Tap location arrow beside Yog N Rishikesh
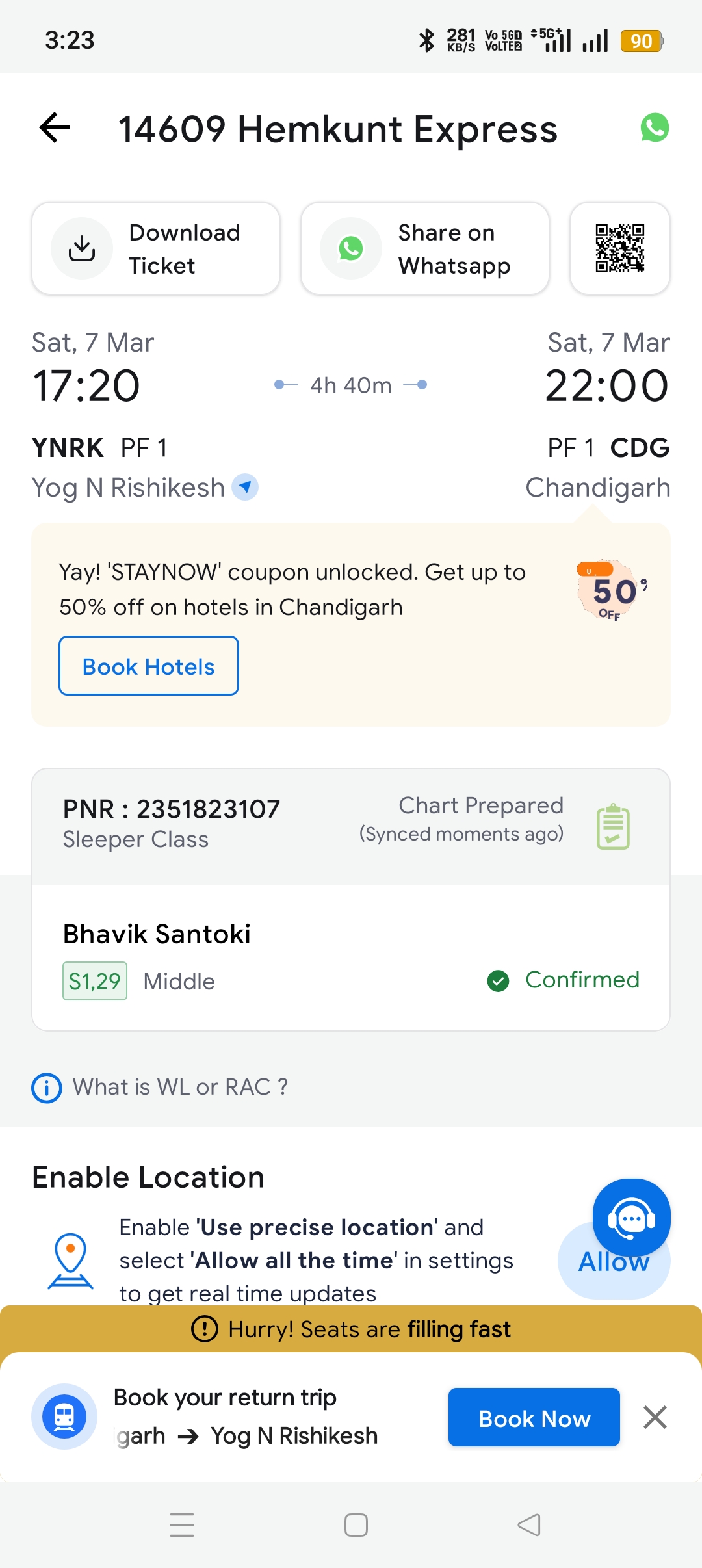The image size is (702, 1568). coord(245,487)
